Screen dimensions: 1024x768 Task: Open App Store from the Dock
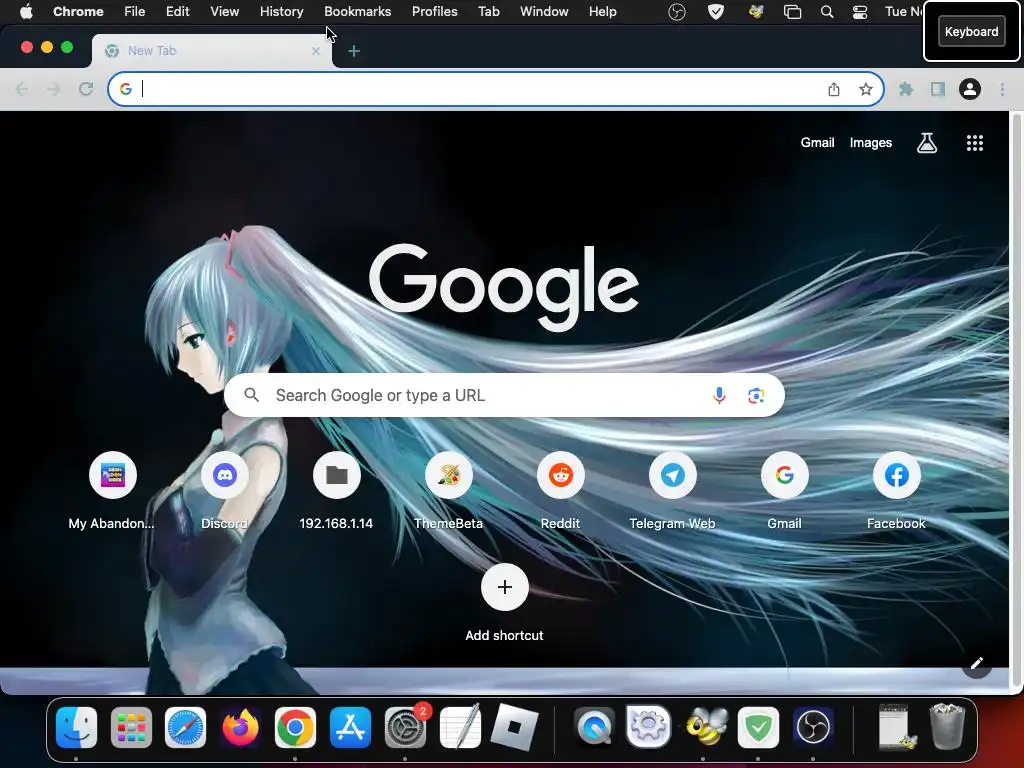pos(350,728)
